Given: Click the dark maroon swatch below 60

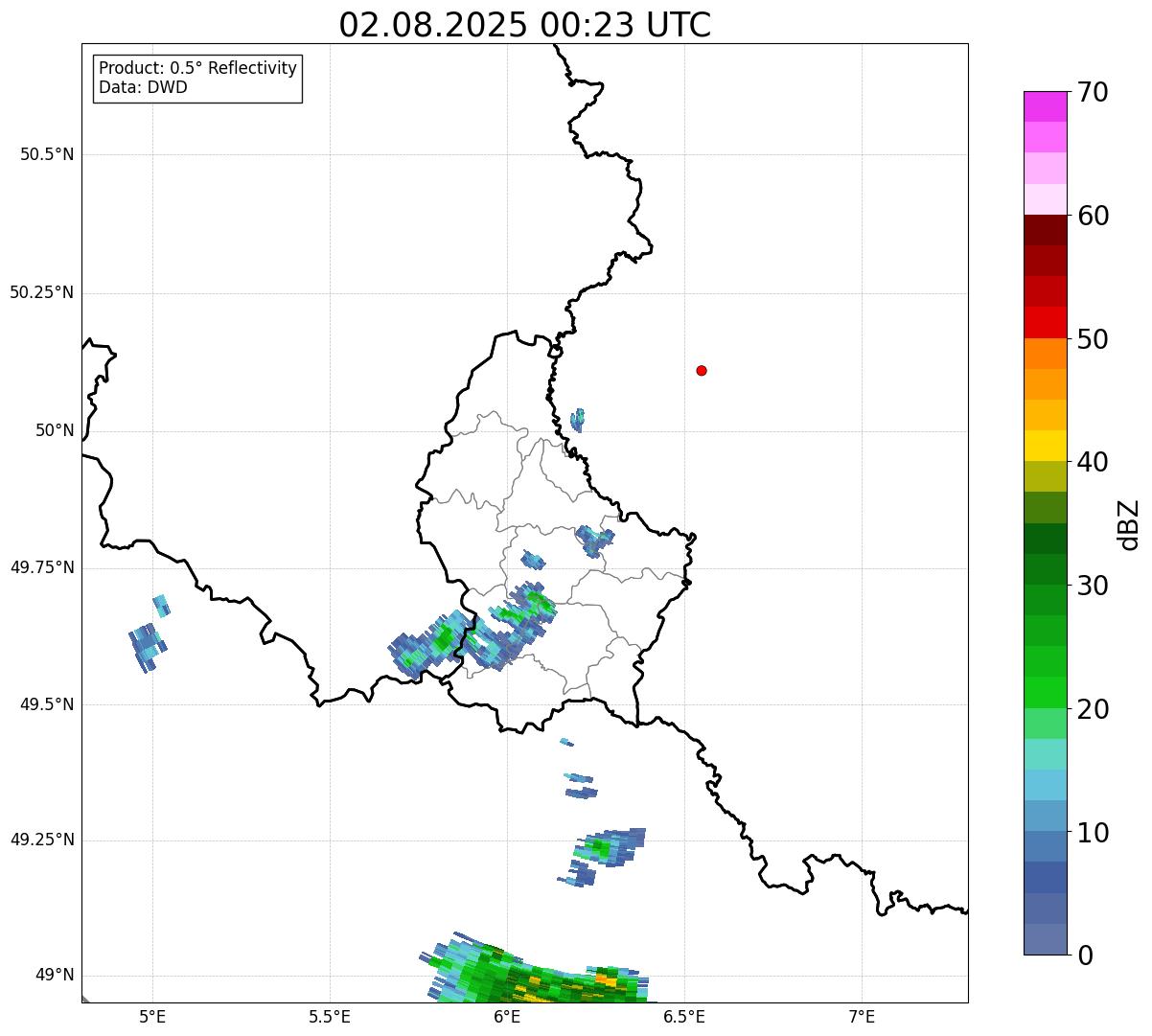Looking at the screenshot, I should (1045, 230).
